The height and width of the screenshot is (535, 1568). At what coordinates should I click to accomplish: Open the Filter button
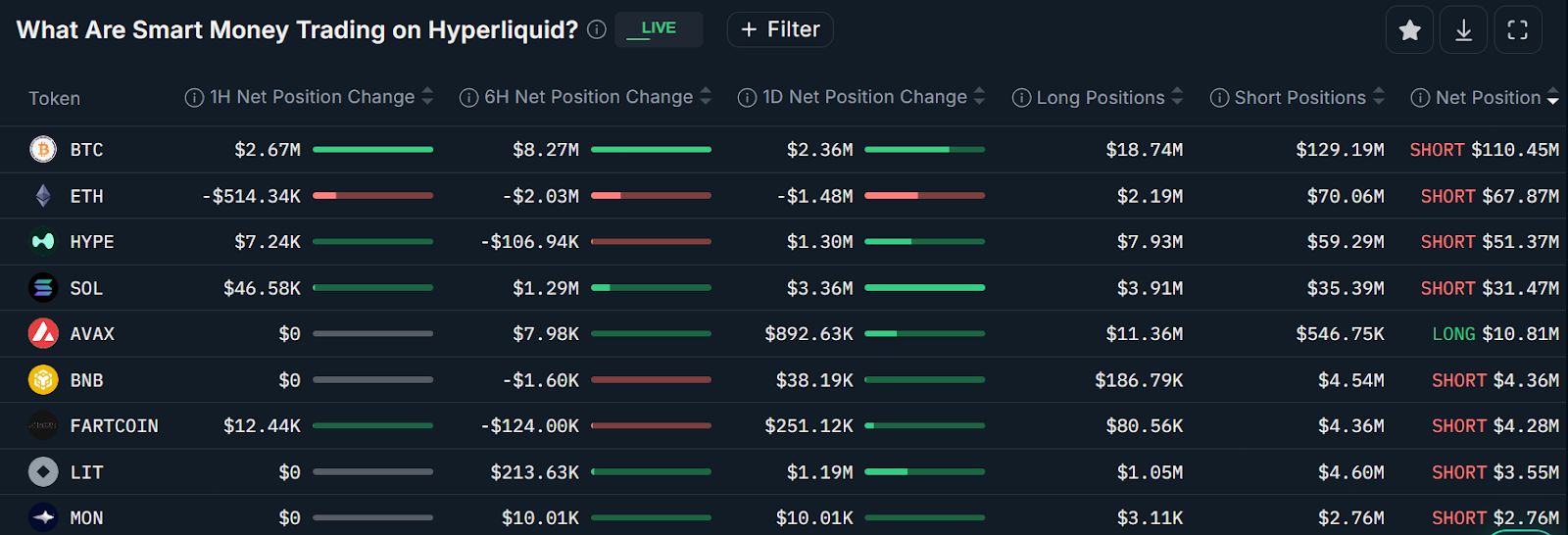[x=780, y=29]
